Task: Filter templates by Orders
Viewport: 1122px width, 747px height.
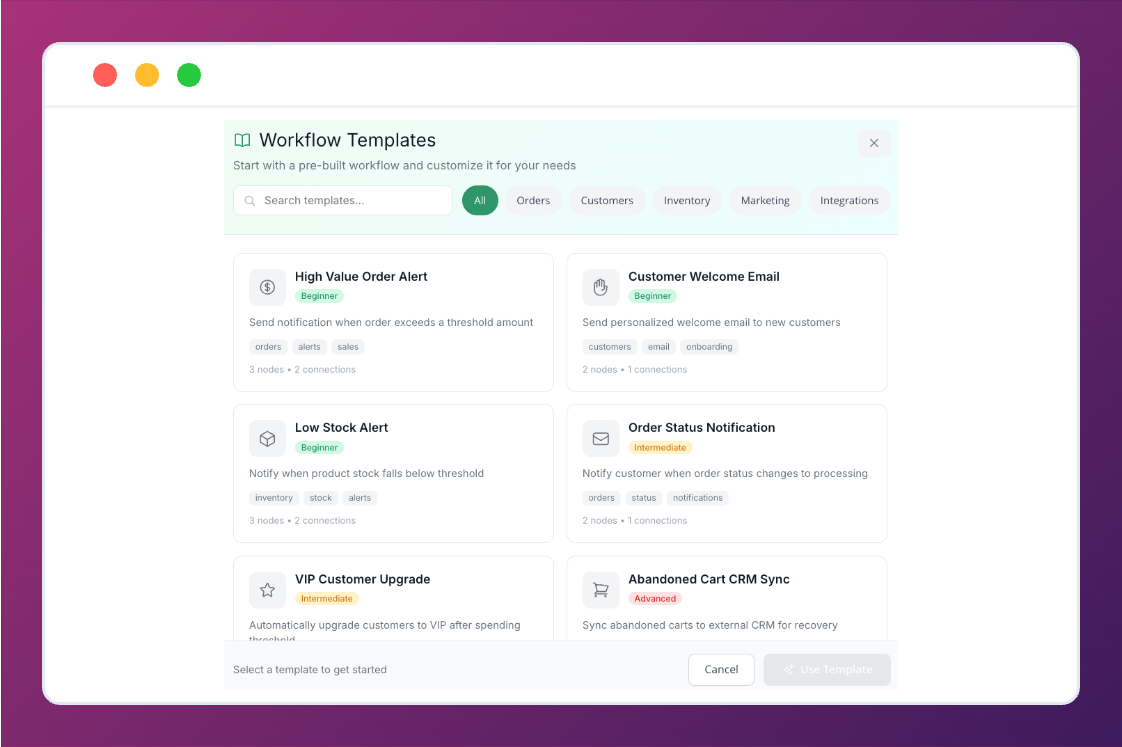Action: pyautogui.click(x=533, y=200)
